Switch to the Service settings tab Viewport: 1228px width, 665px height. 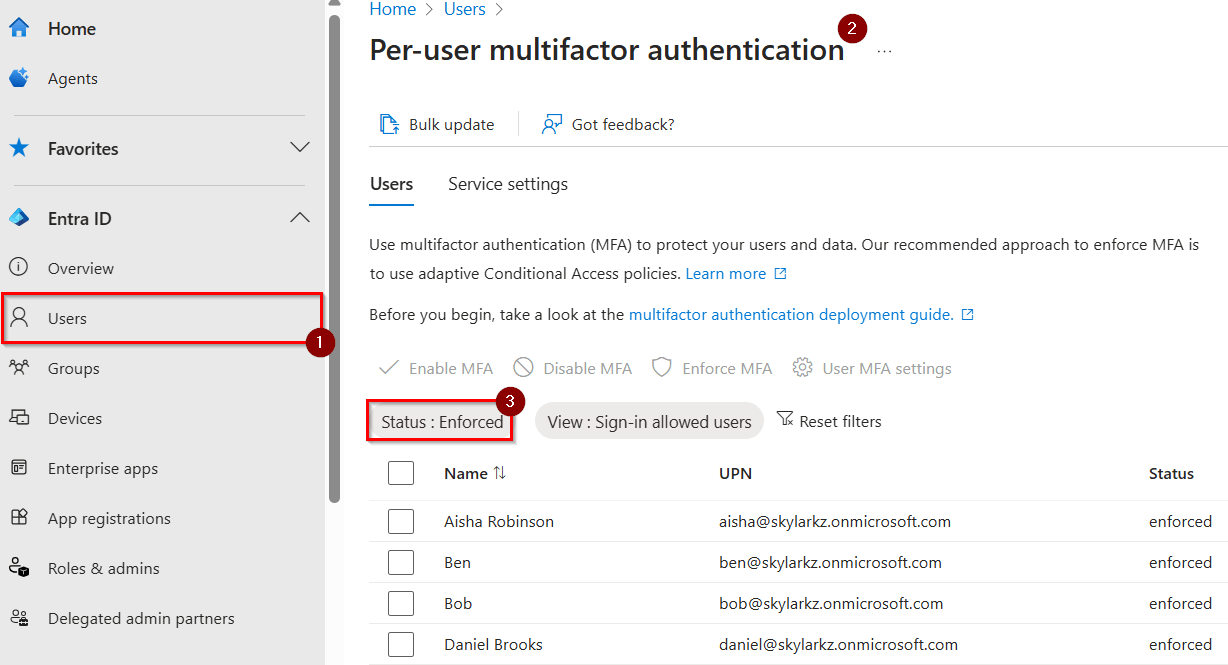point(507,184)
